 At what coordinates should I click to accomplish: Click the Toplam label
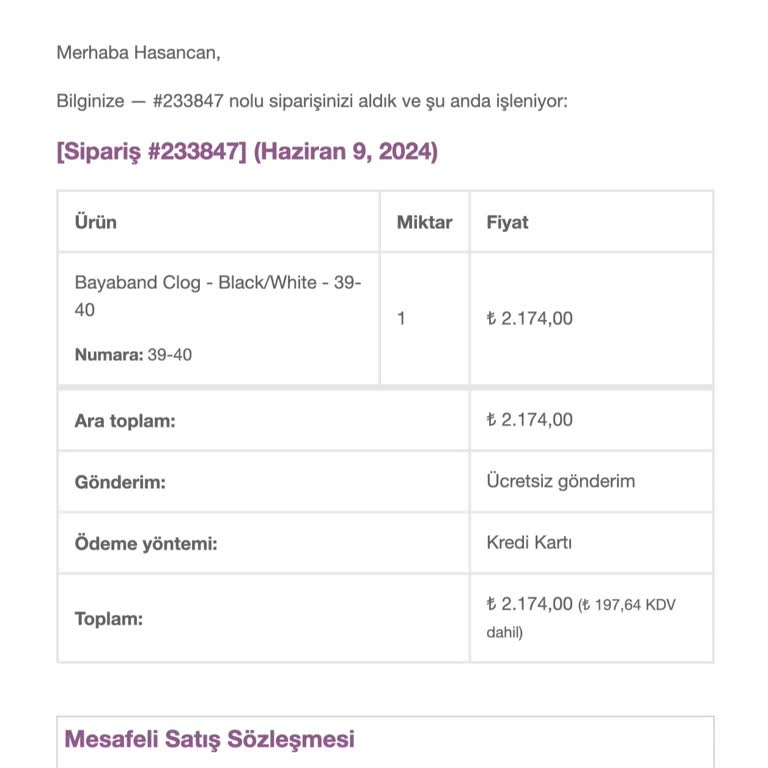109,619
